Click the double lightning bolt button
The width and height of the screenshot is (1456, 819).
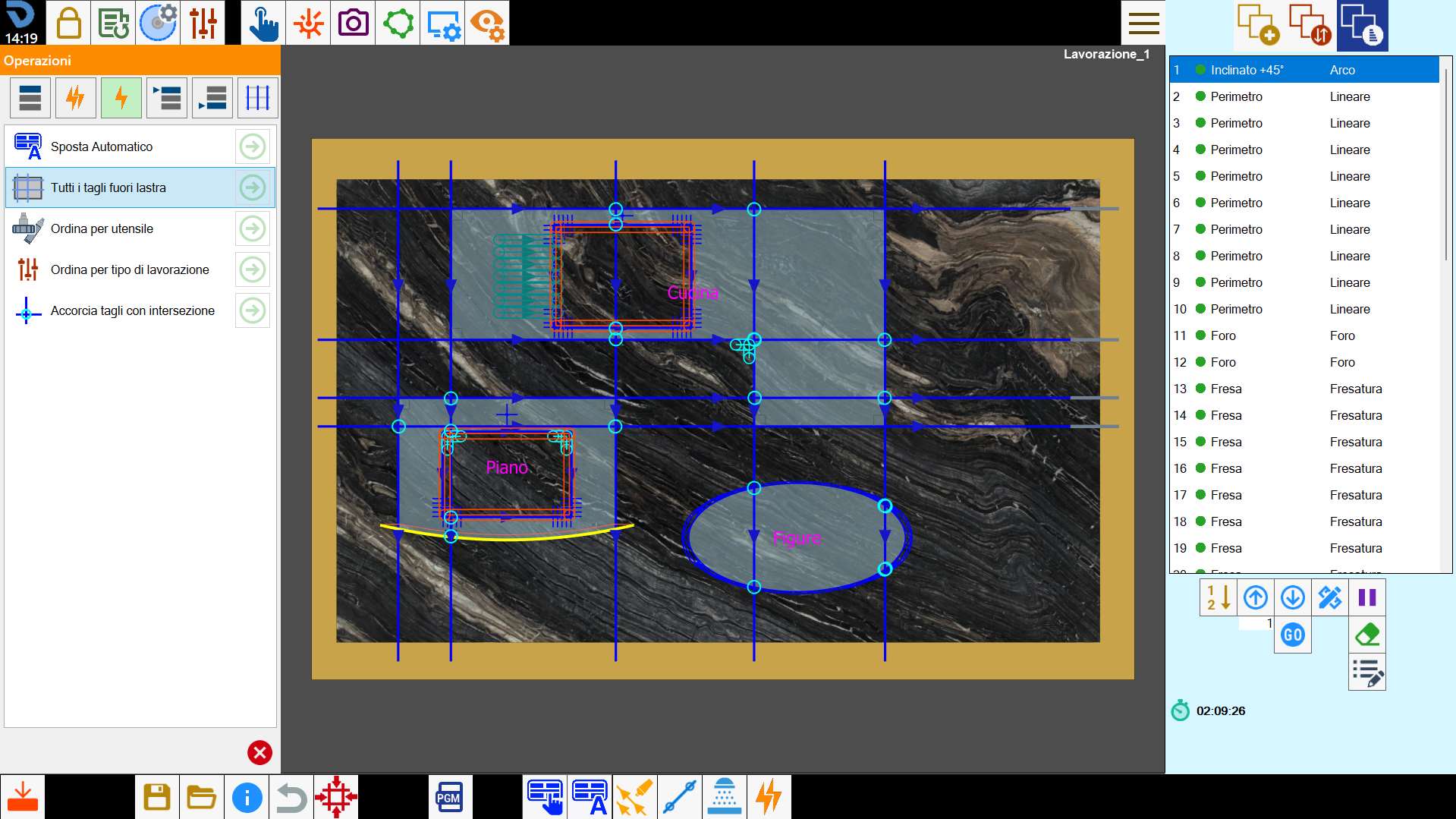tap(76, 98)
